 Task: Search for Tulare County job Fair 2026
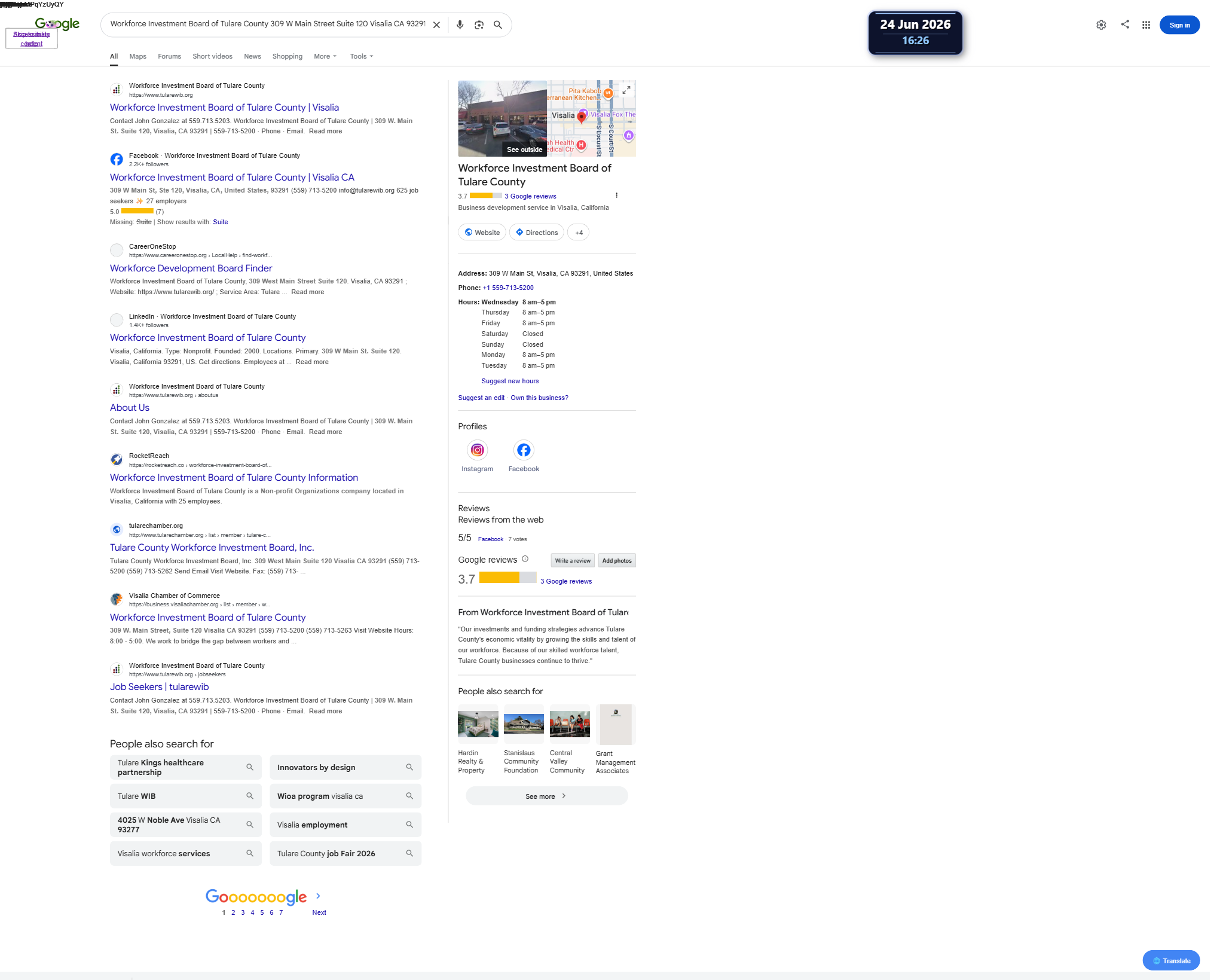pyautogui.click(x=345, y=854)
